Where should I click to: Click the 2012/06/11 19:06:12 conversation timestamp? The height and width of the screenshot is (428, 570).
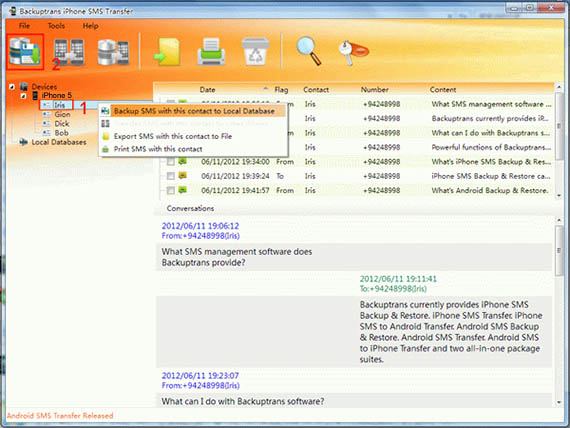[x=200, y=226]
